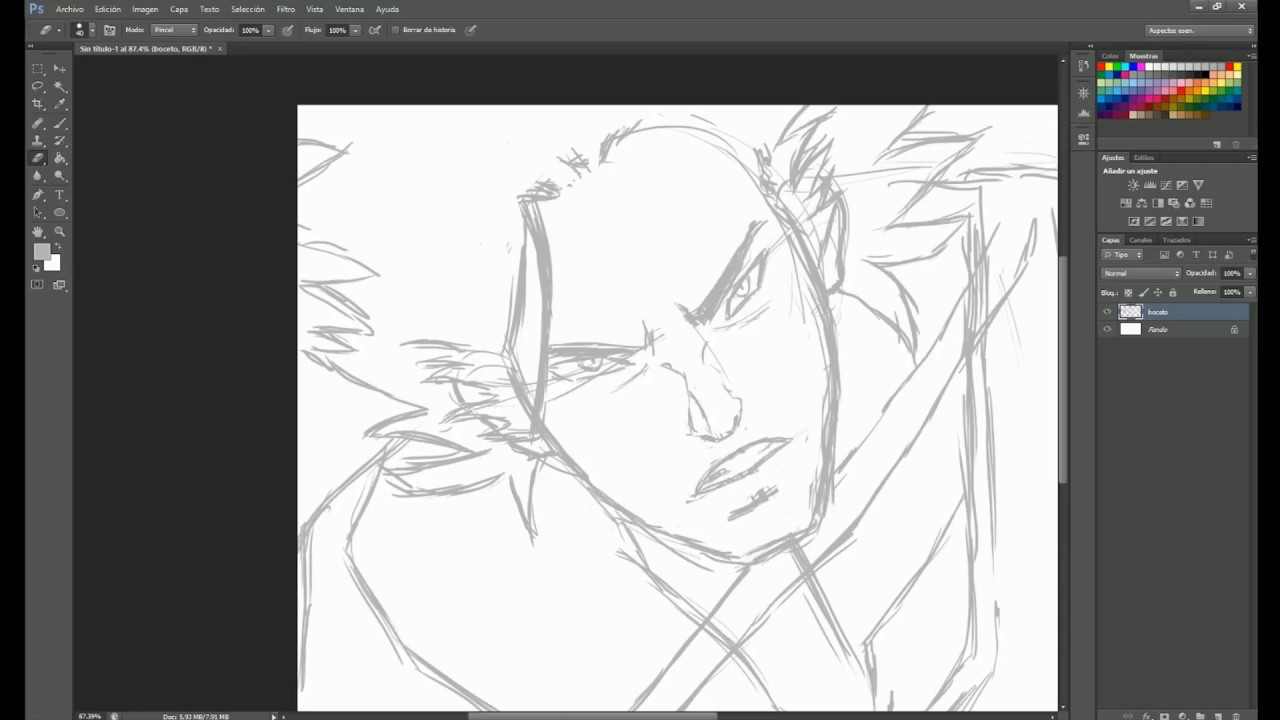This screenshot has height=720, width=1280.
Task: Click the foreground color swatch
Action: click(41, 252)
